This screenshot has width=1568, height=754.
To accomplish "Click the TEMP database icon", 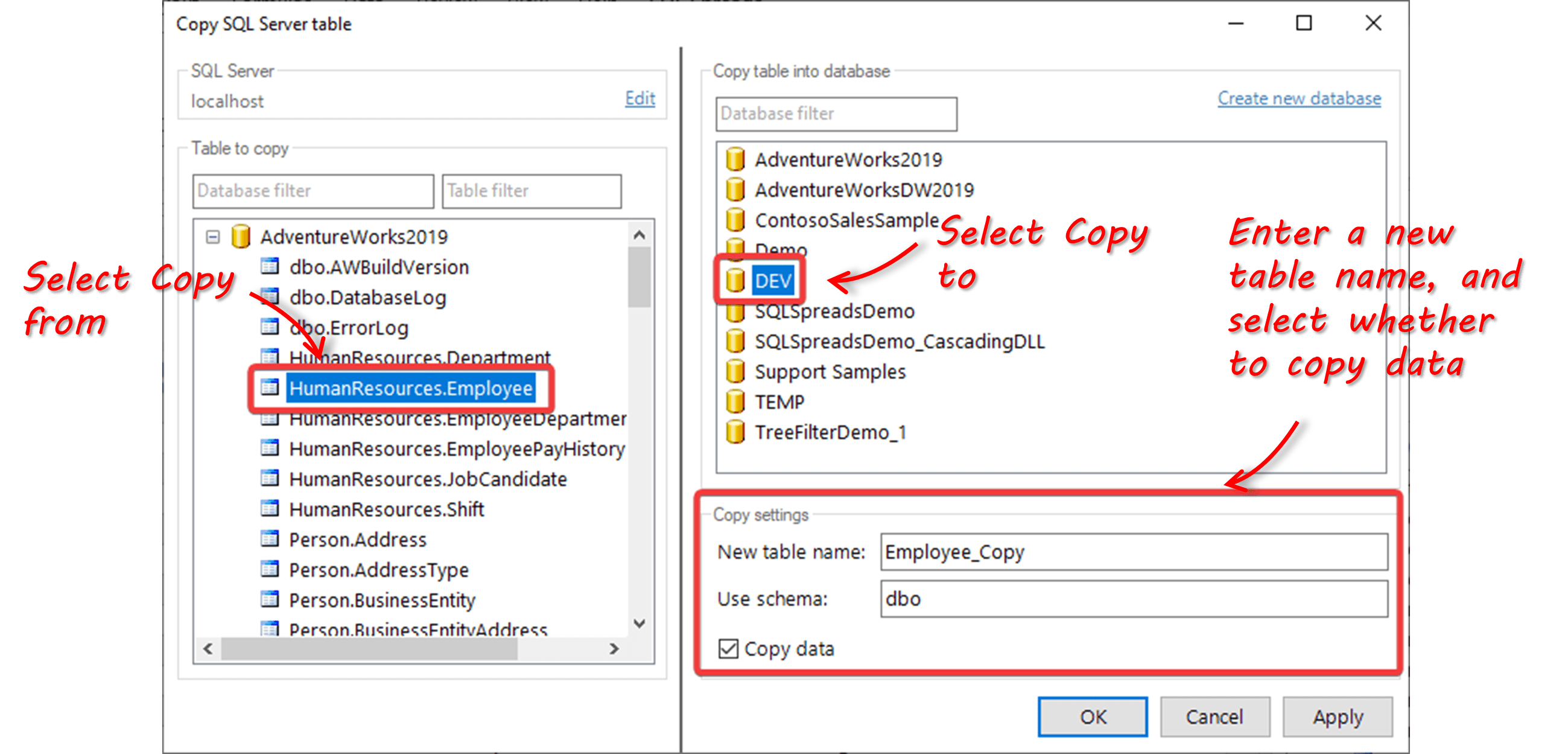I will pyautogui.click(x=736, y=402).
